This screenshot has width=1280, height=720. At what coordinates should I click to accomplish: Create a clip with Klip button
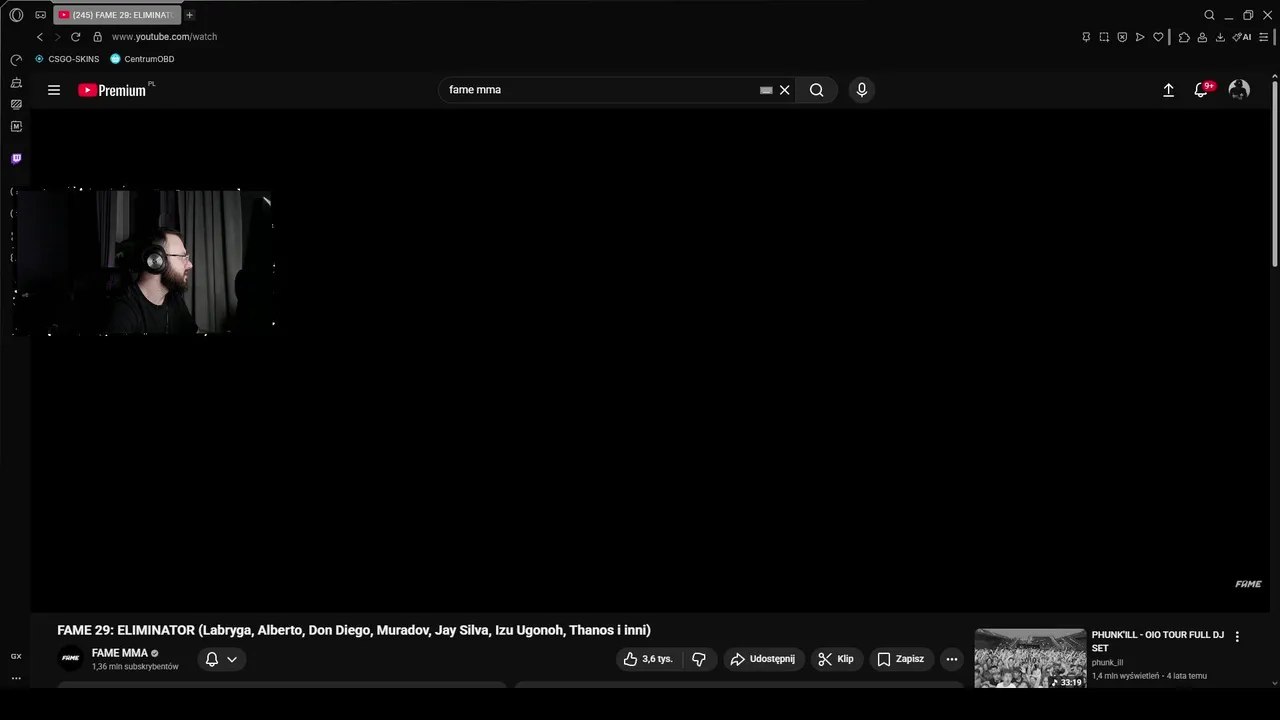pos(836,659)
